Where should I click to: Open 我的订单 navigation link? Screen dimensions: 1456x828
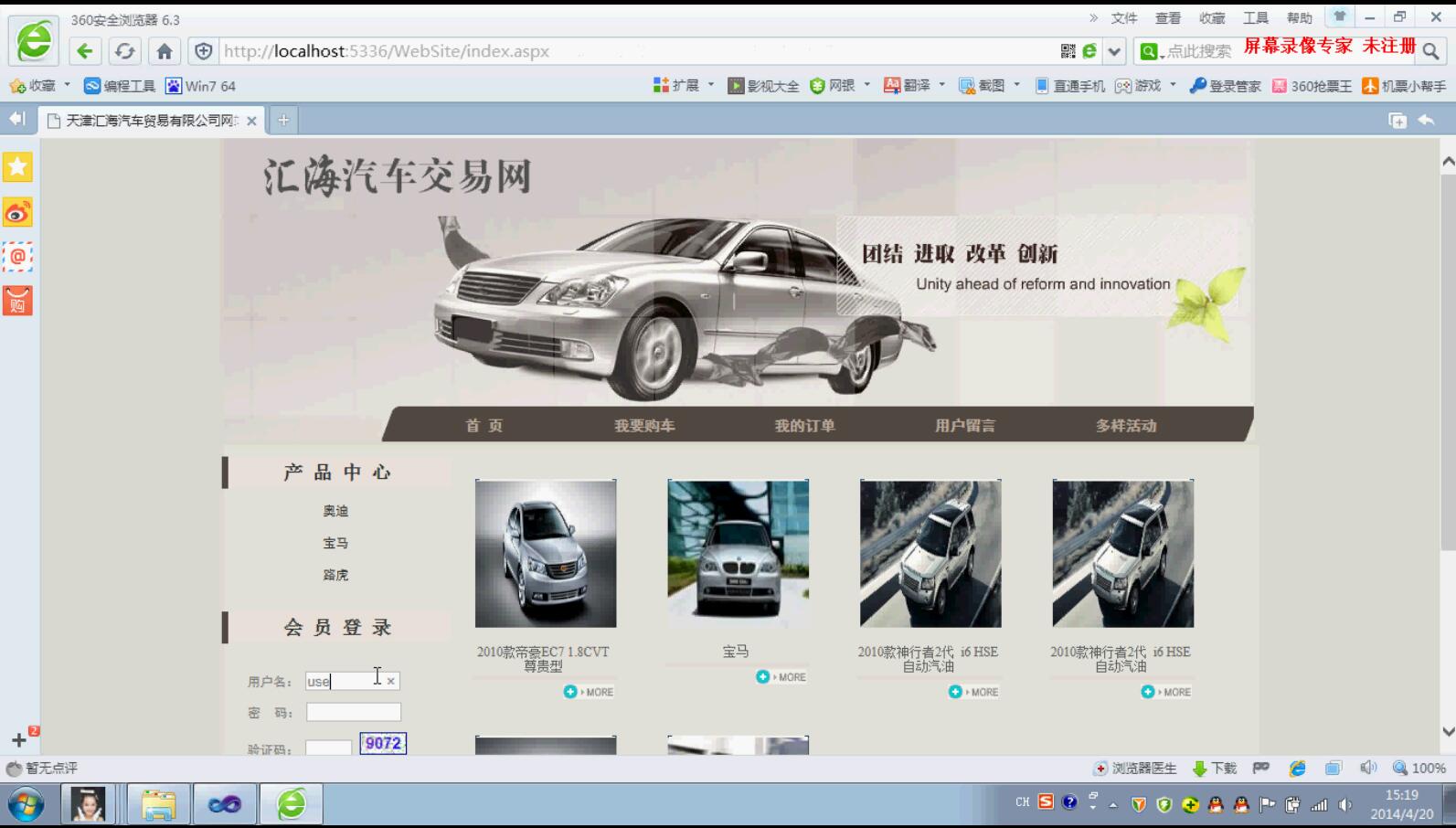tap(804, 425)
